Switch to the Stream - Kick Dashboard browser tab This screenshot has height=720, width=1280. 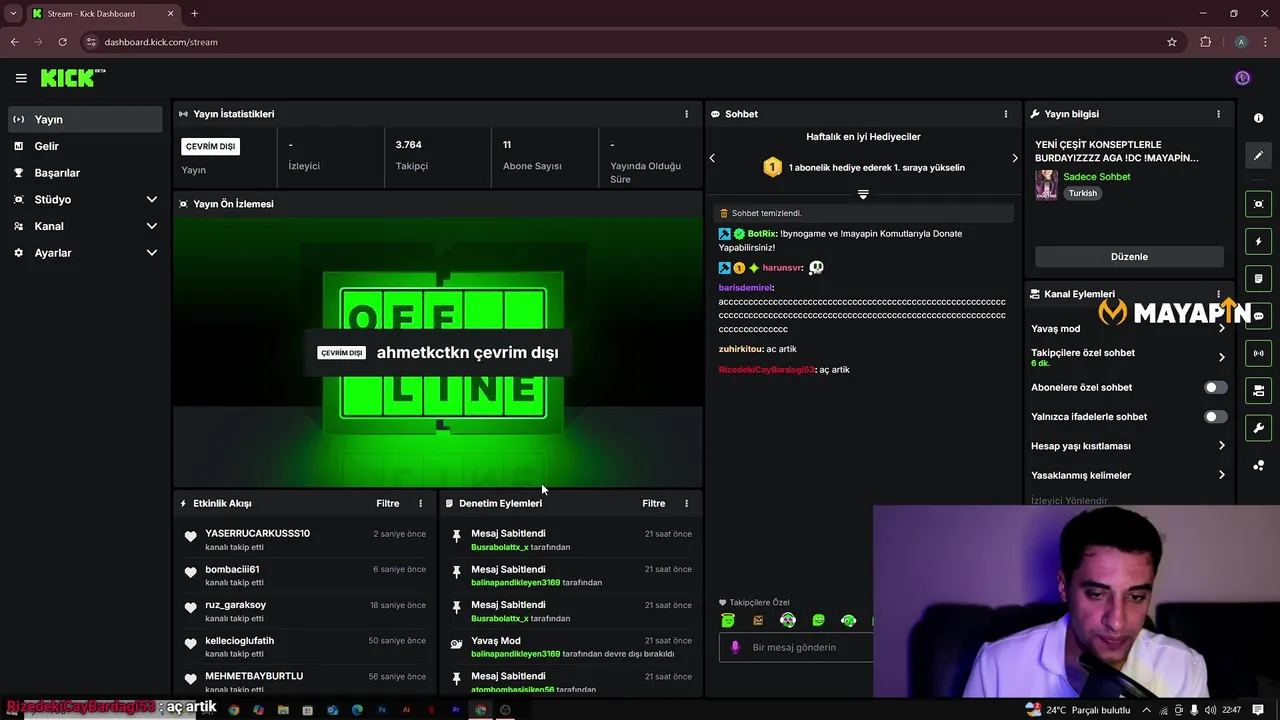[102, 14]
